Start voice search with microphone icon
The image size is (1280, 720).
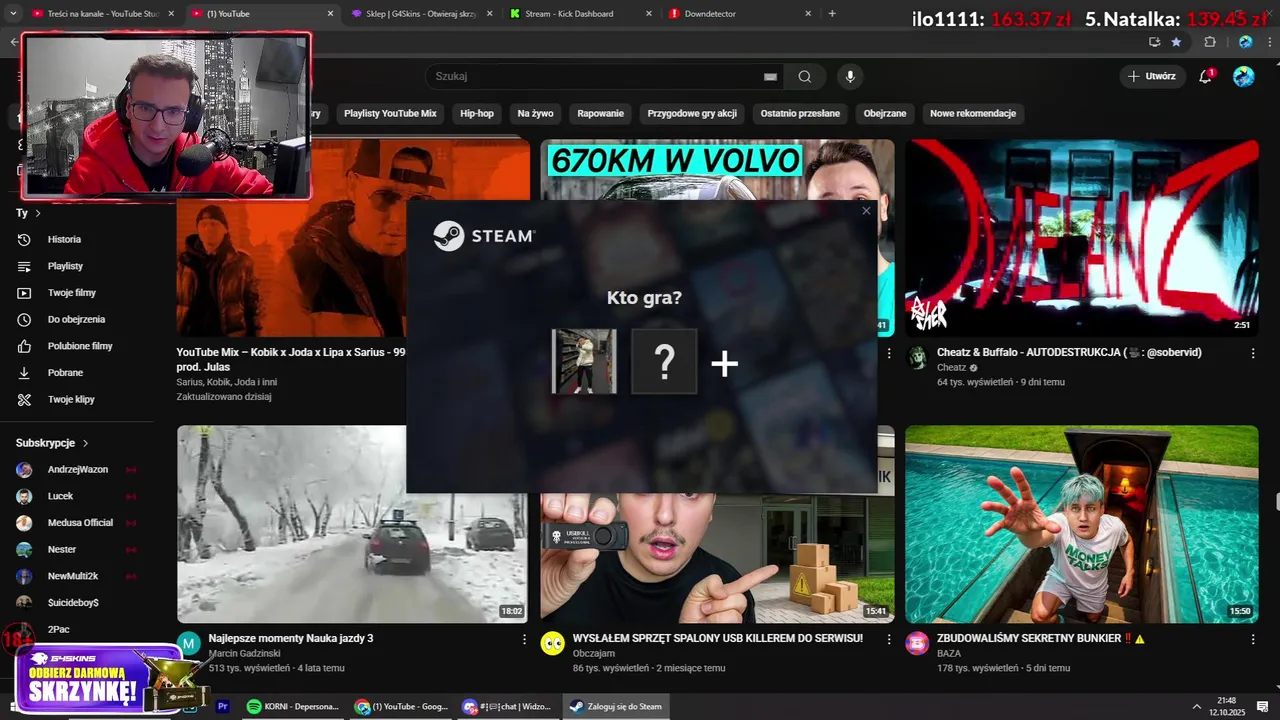point(850,76)
